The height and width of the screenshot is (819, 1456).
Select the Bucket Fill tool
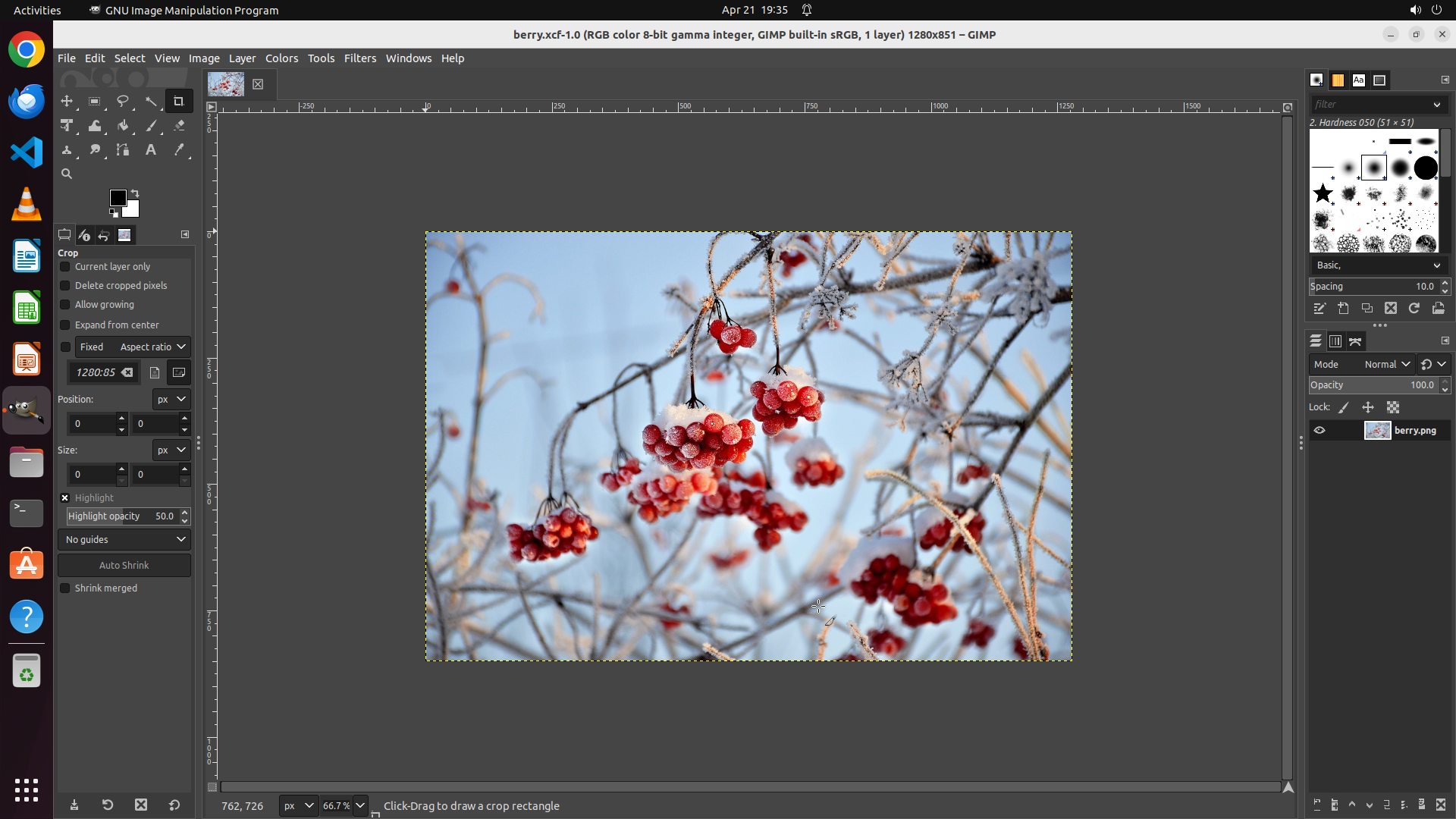pos(123,126)
